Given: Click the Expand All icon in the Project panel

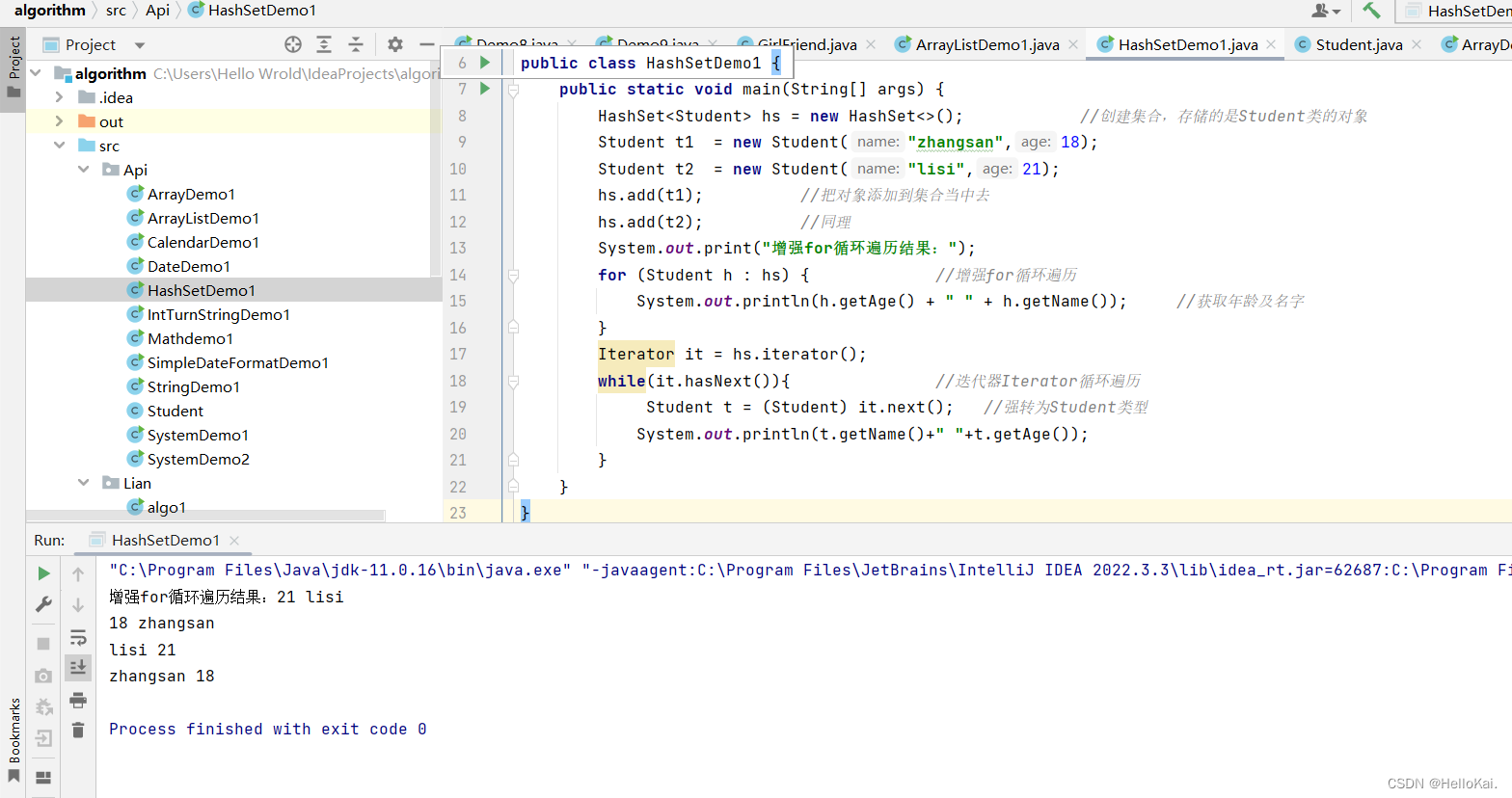Looking at the screenshot, I should [324, 44].
